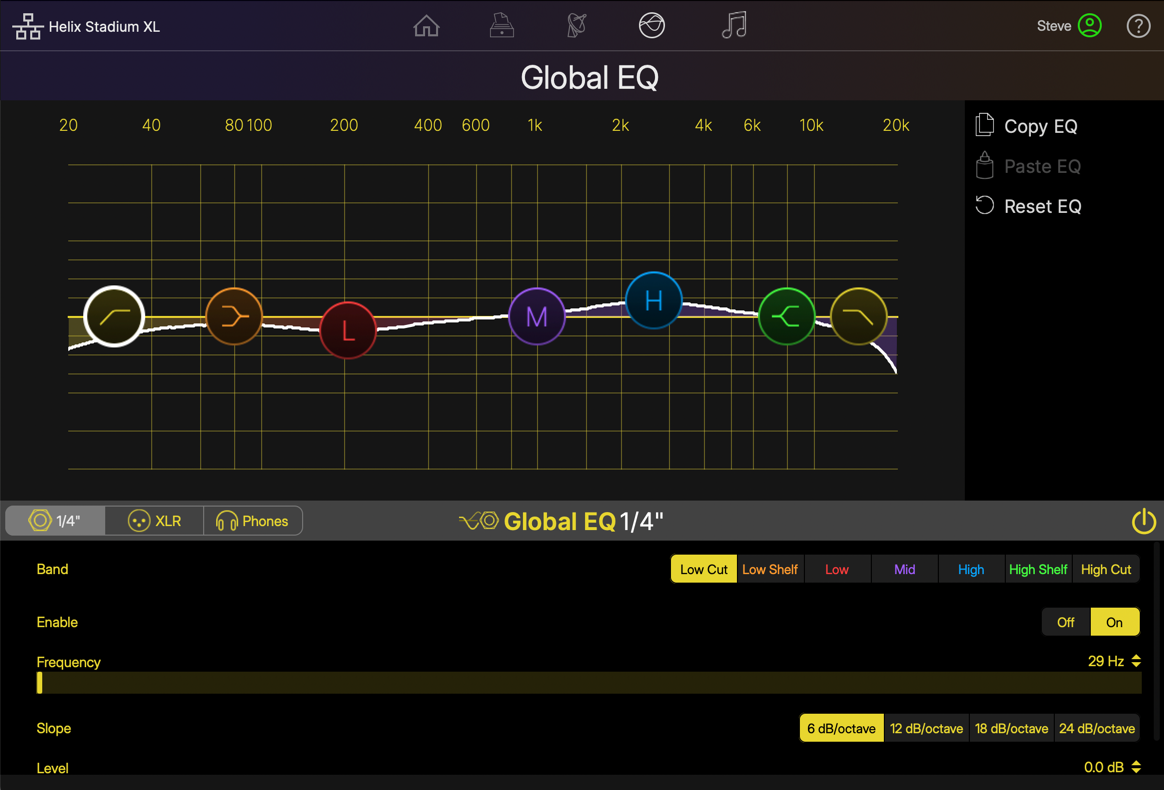The image size is (1164, 790).
Task: Switch to the XLR output tab
Action: coord(153,521)
